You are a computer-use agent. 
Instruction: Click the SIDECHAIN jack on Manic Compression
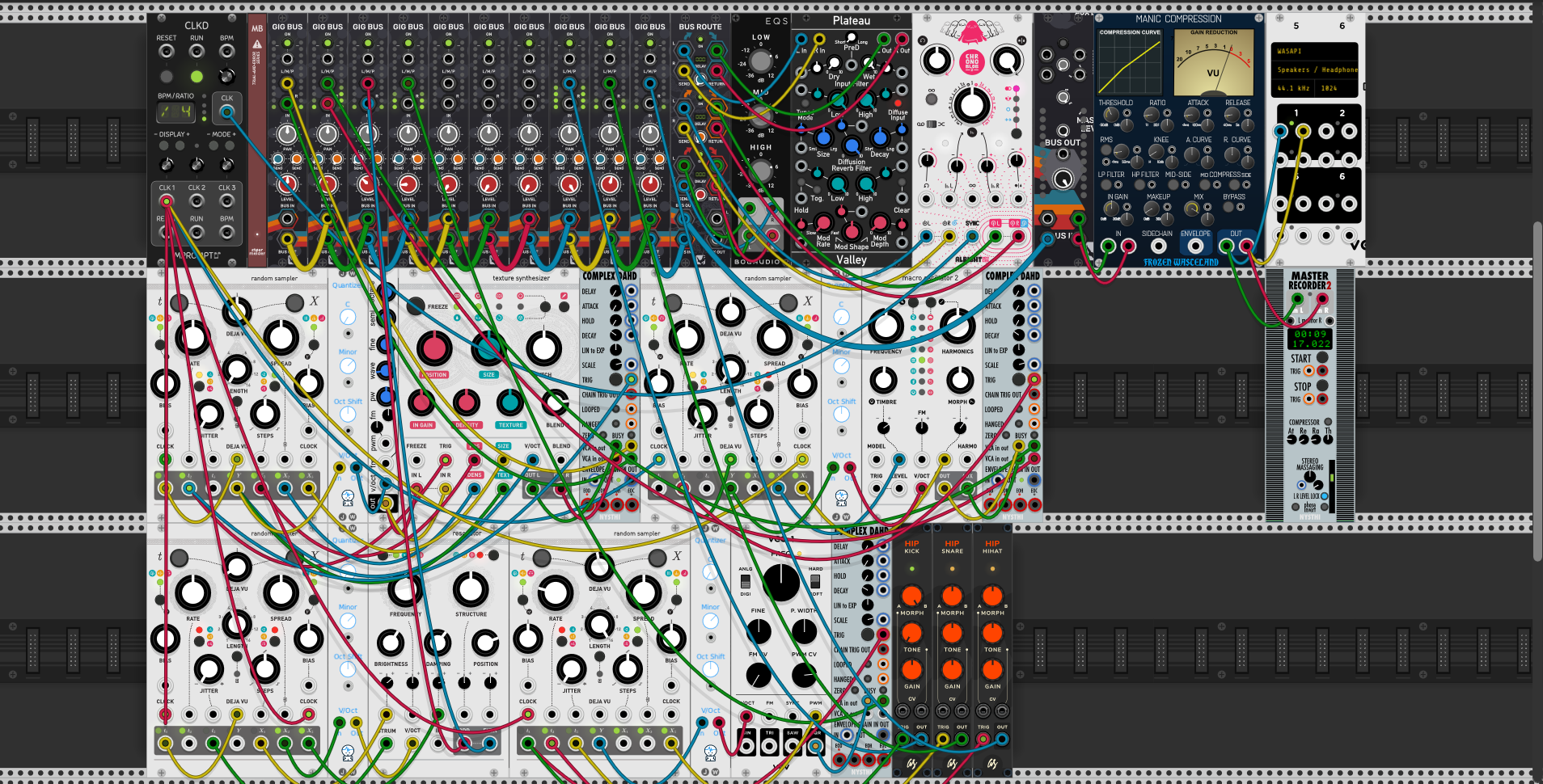pos(1158,246)
